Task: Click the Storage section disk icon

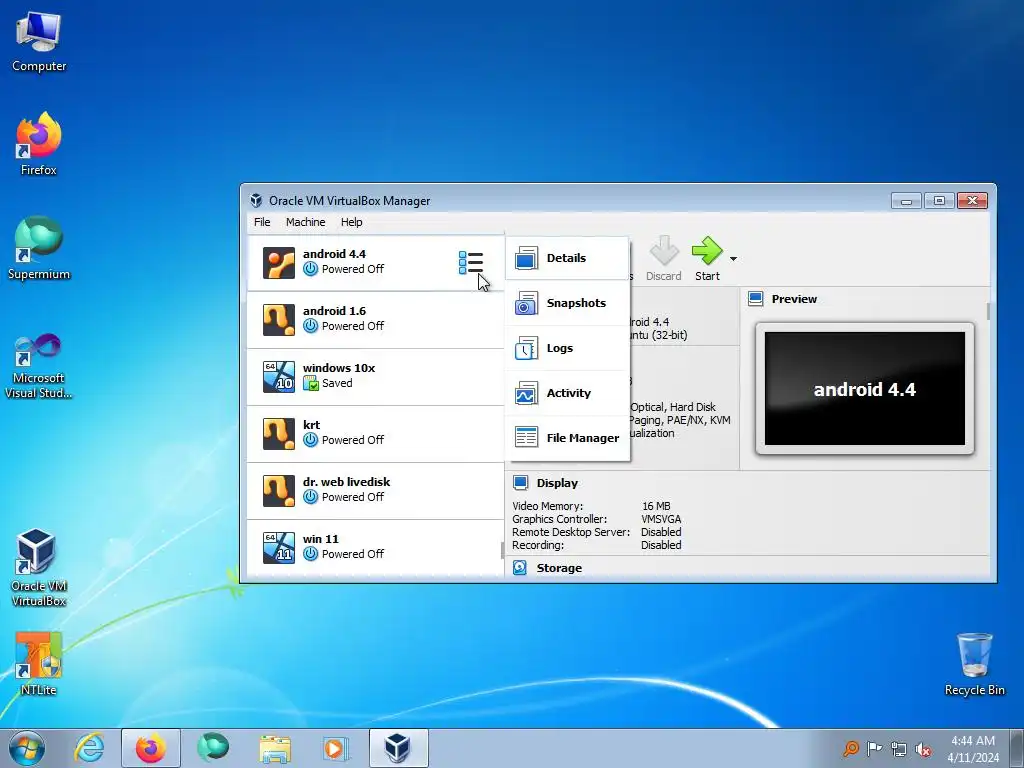Action: pos(520,568)
